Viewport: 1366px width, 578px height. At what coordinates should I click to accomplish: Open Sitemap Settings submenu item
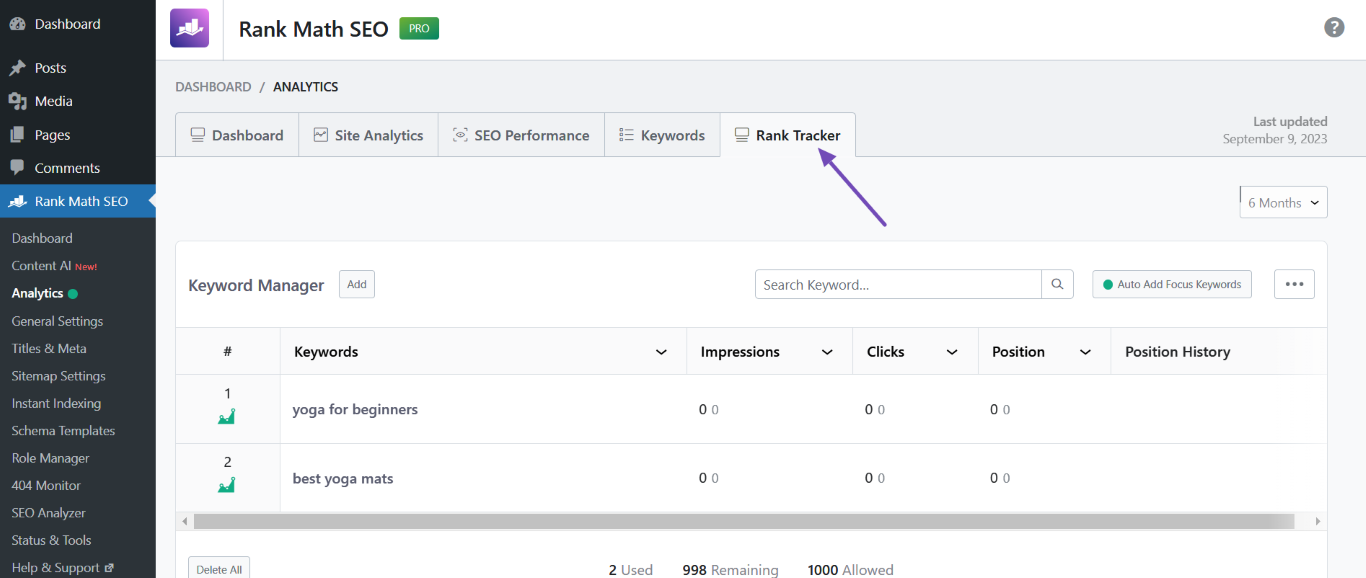[58, 376]
